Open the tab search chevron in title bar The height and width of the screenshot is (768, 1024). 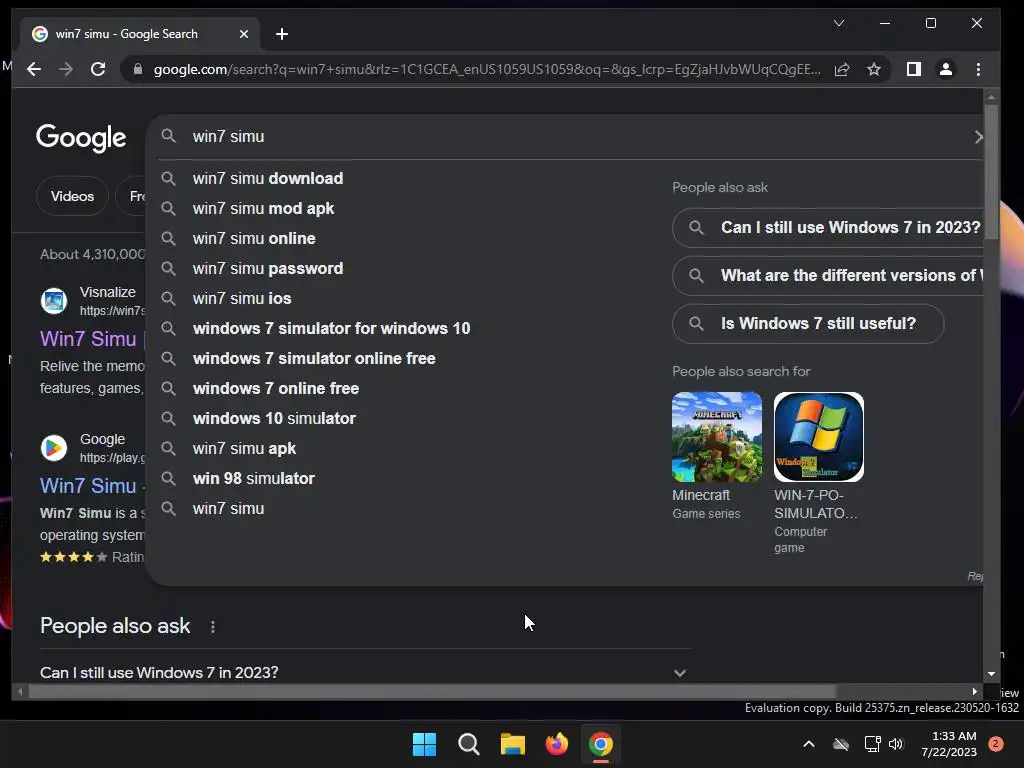coord(839,24)
